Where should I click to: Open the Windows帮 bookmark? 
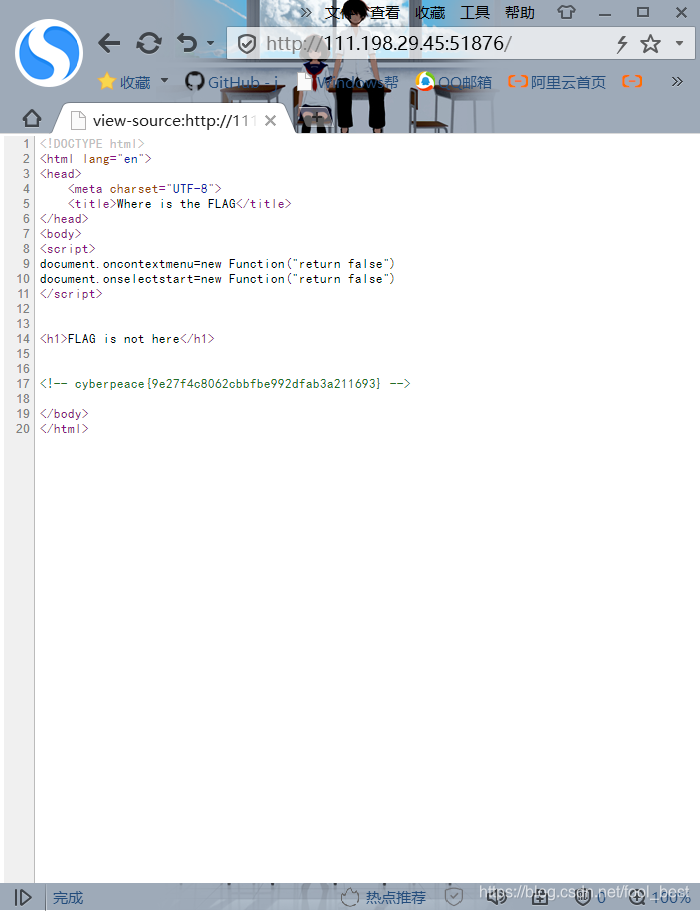point(347,82)
